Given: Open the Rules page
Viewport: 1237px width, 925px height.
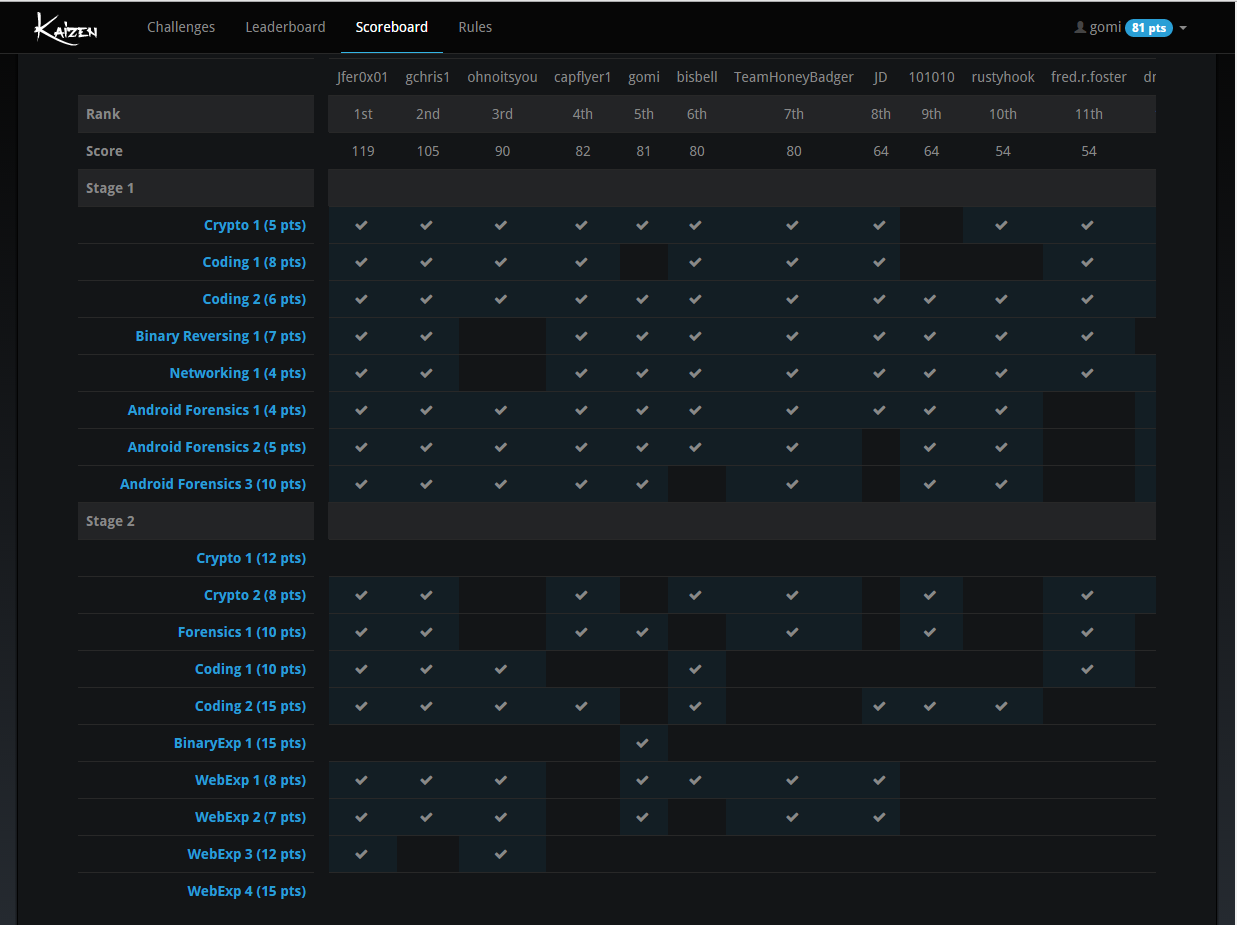Looking at the screenshot, I should (x=475, y=27).
